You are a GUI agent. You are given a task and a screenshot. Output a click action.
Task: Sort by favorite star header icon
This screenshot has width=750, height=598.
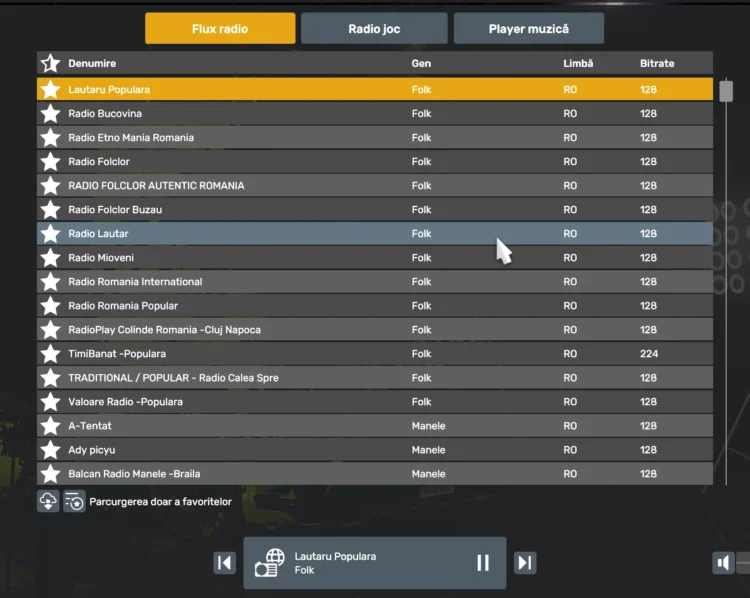click(x=50, y=63)
